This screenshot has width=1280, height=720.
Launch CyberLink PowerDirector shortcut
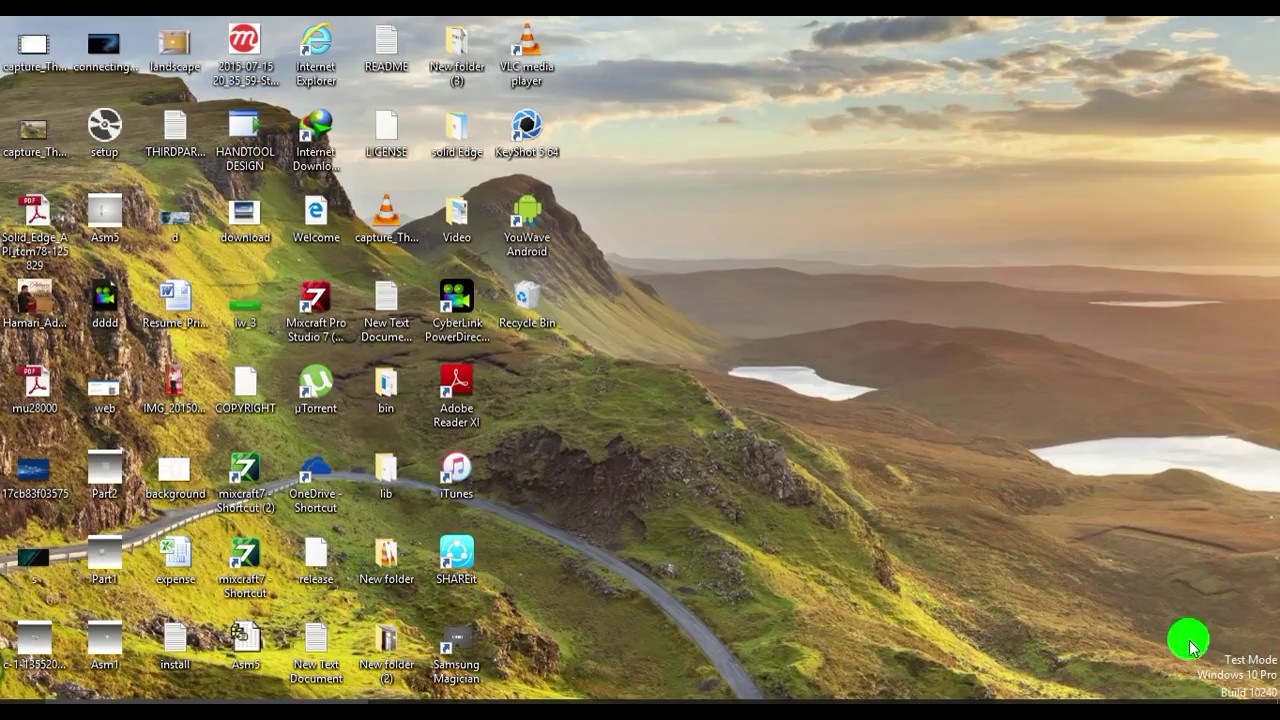pos(456,312)
